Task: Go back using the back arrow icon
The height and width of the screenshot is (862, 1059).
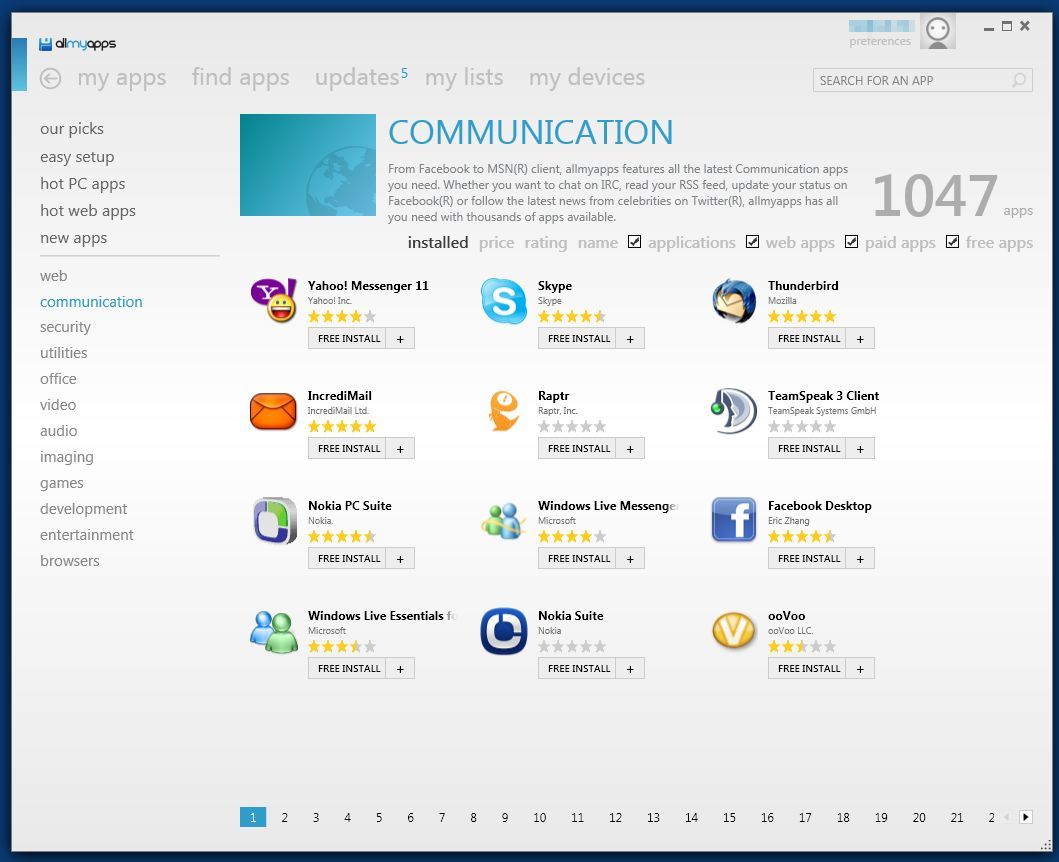Action: pyautogui.click(x=50, y=78)
